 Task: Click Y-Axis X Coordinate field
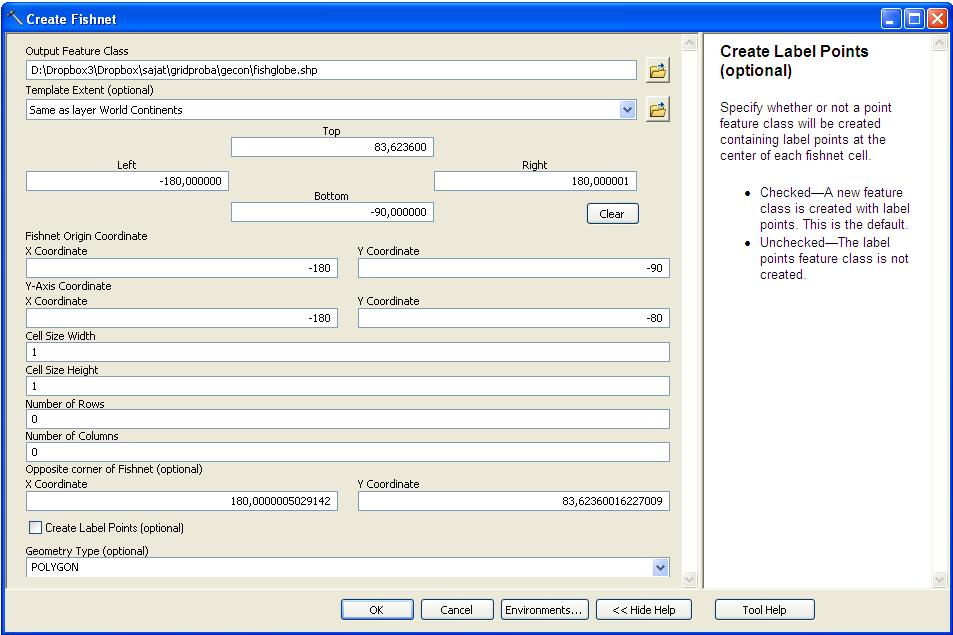pos(182,318)
